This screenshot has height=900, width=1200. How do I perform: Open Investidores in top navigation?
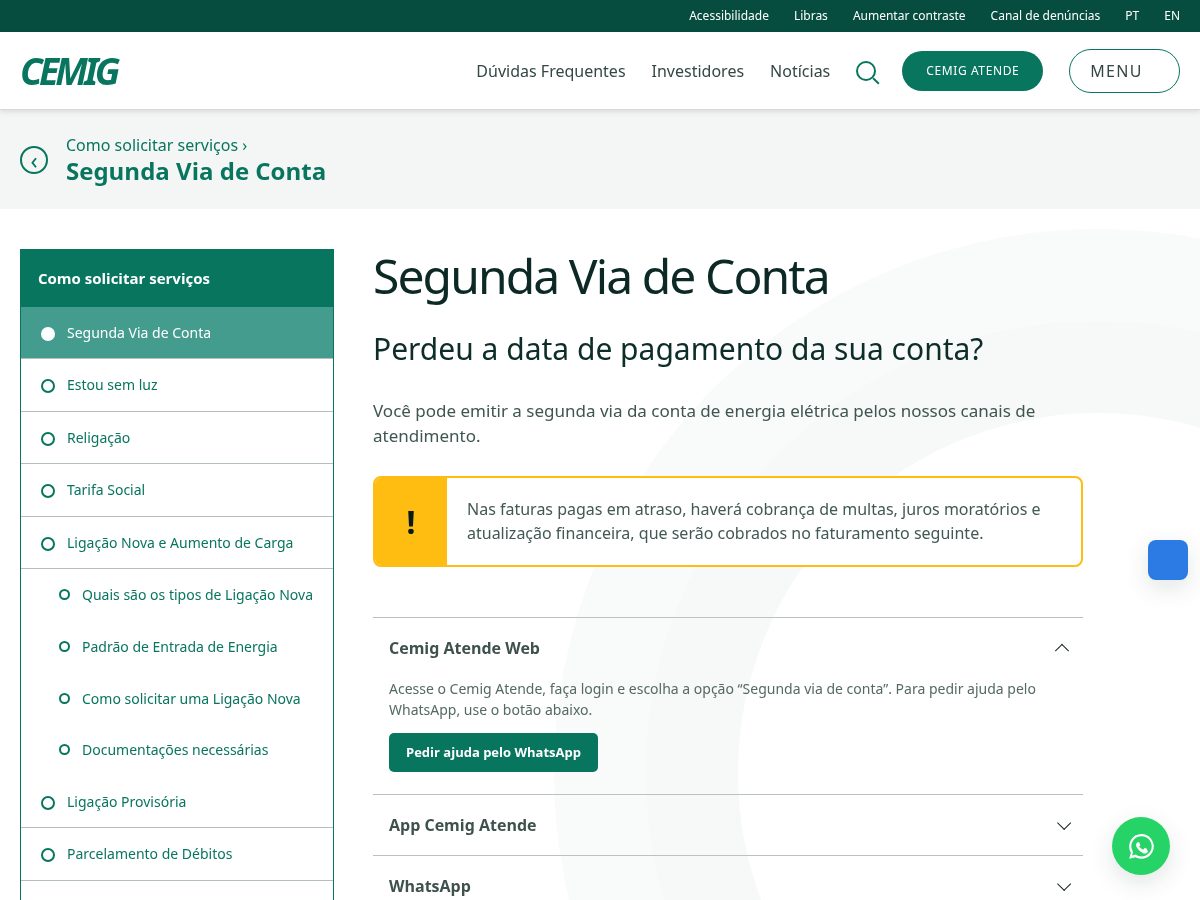coord(698,71)
